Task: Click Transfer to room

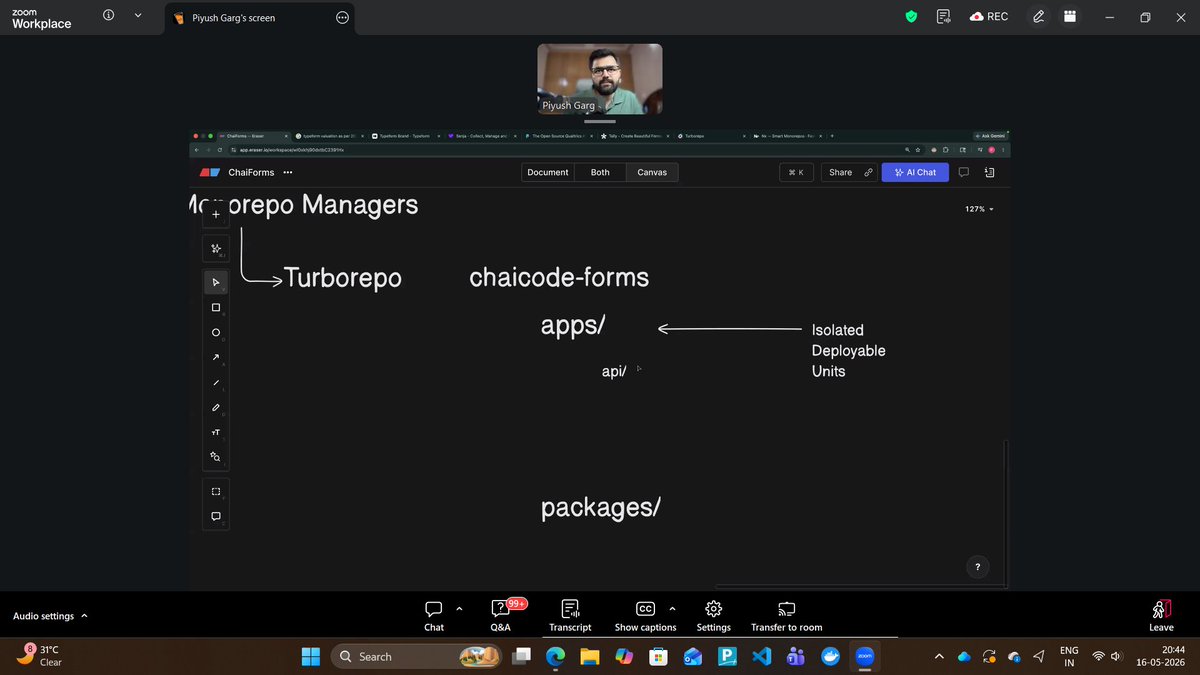Action: [x=787, y=615]
